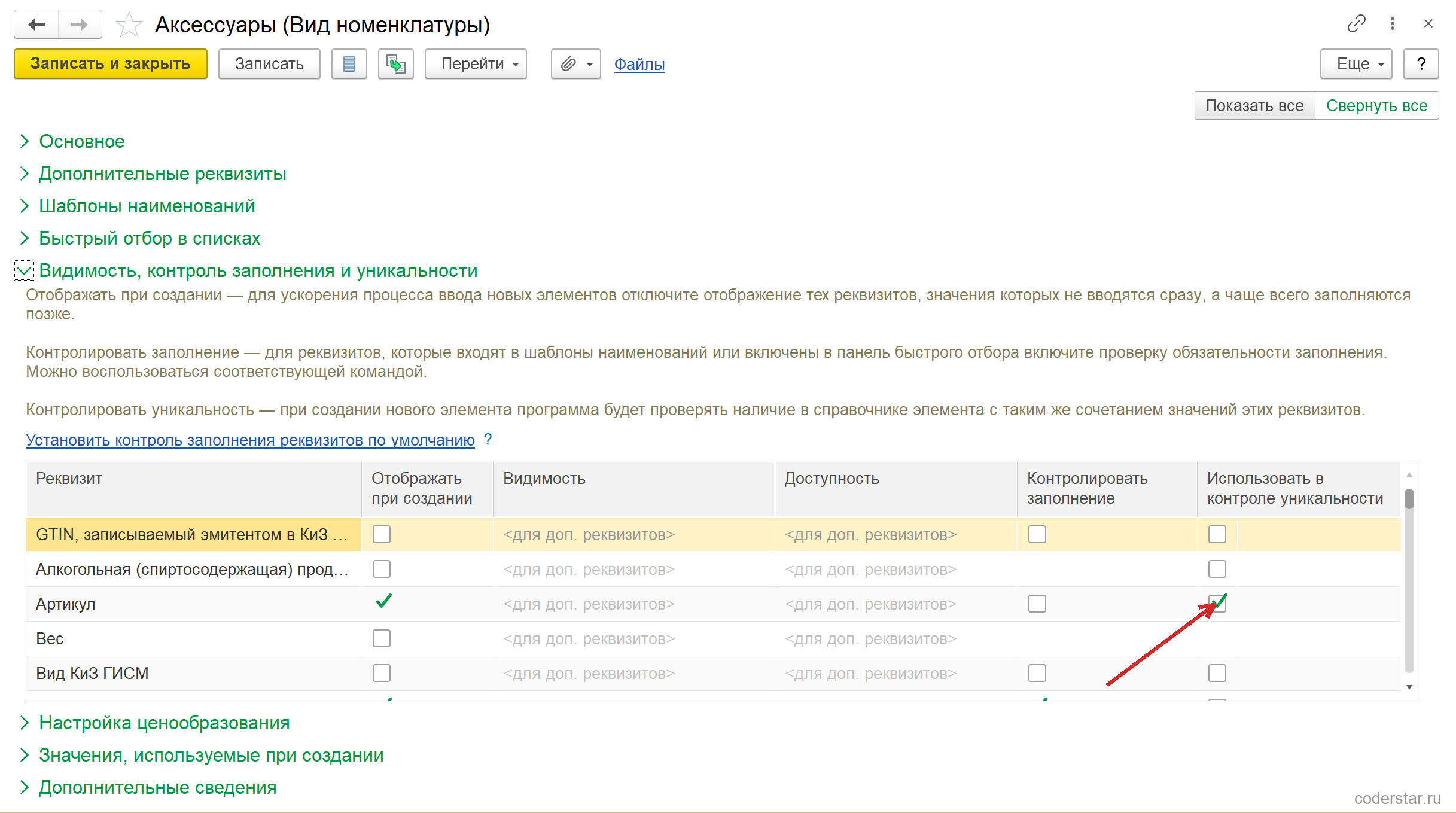Select the Вес row name
This screenshot has width=1456, height=813.
[194, 638]
